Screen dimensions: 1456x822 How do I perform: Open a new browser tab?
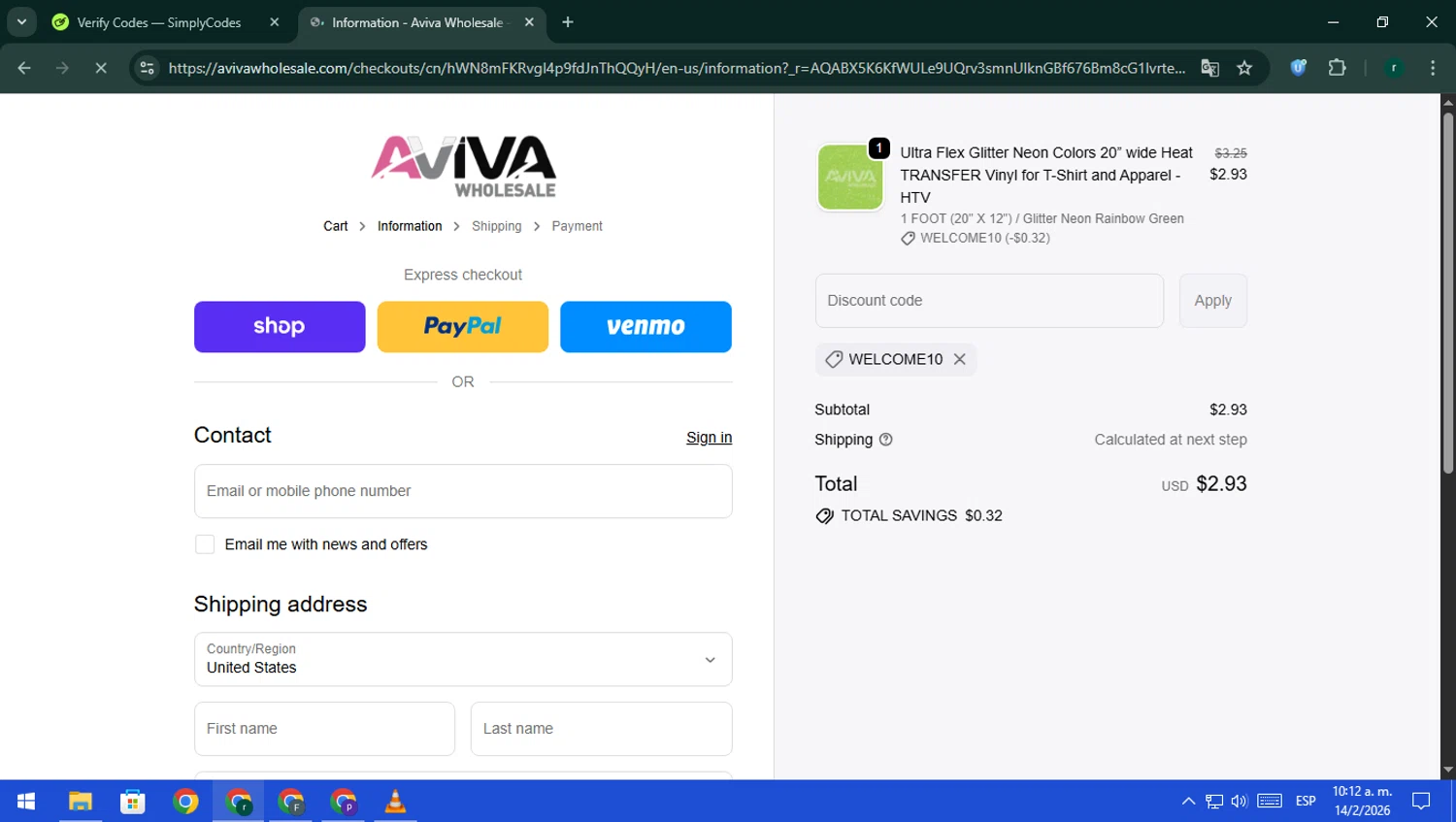tap(568, 22)
